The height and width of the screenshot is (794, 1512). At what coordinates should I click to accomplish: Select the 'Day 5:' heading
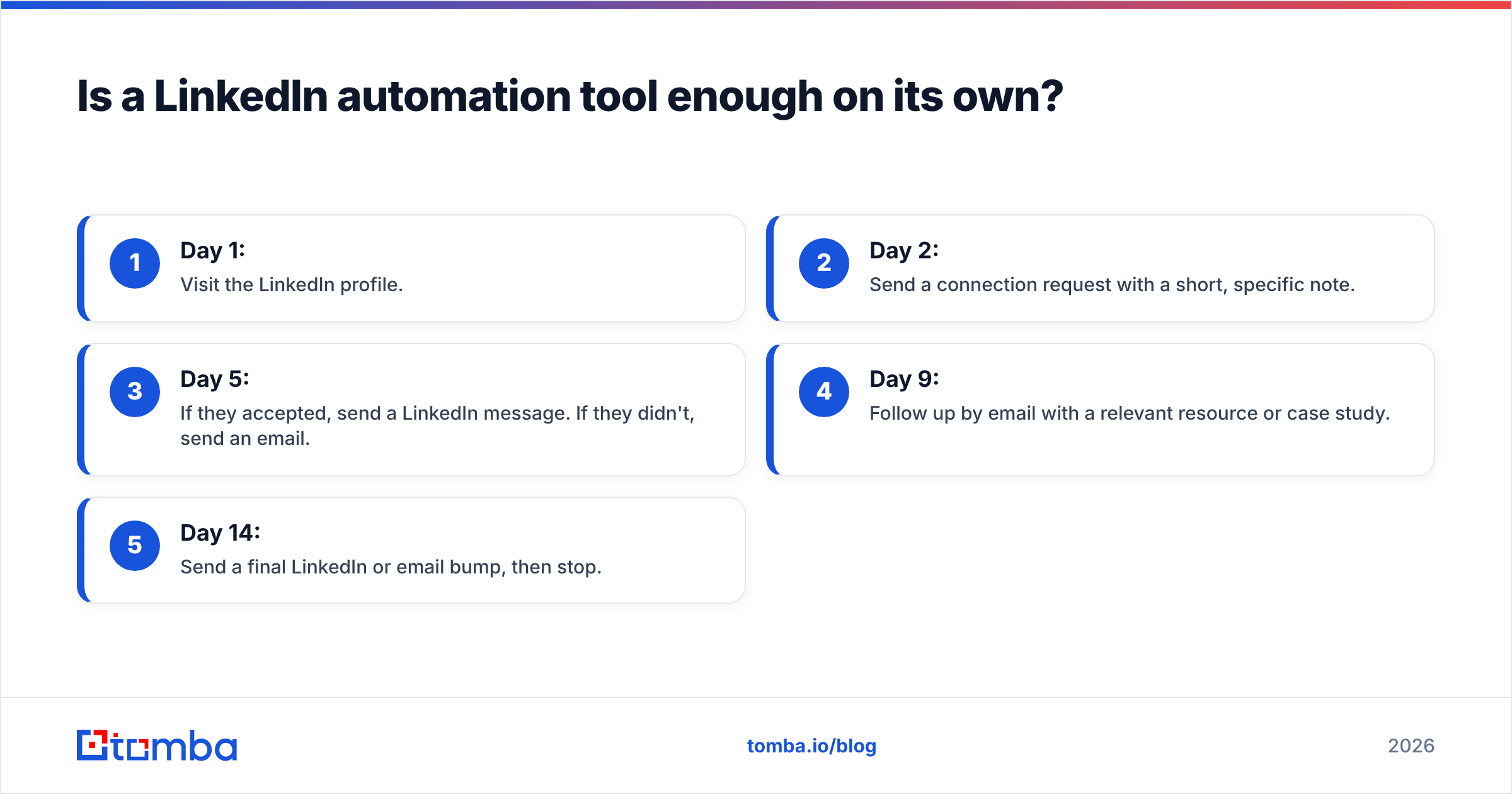(x=215, y=379)
